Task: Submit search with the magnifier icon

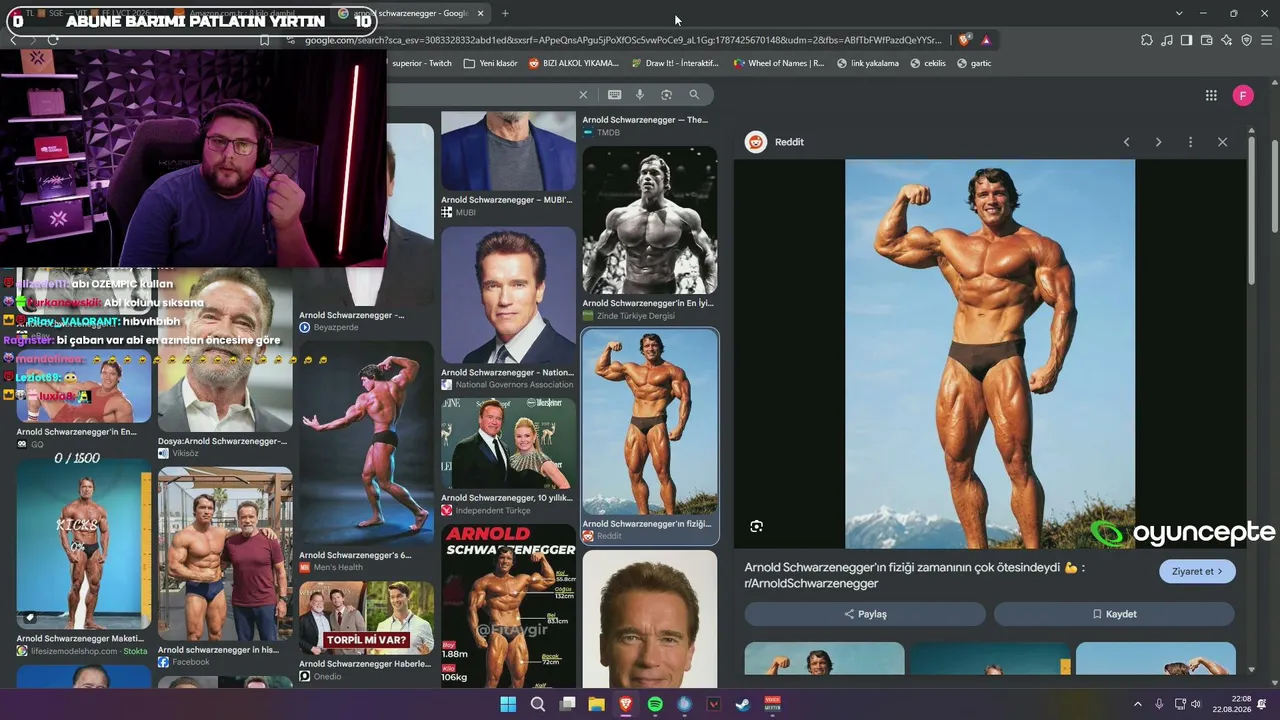Action: (x=694, y=95)
